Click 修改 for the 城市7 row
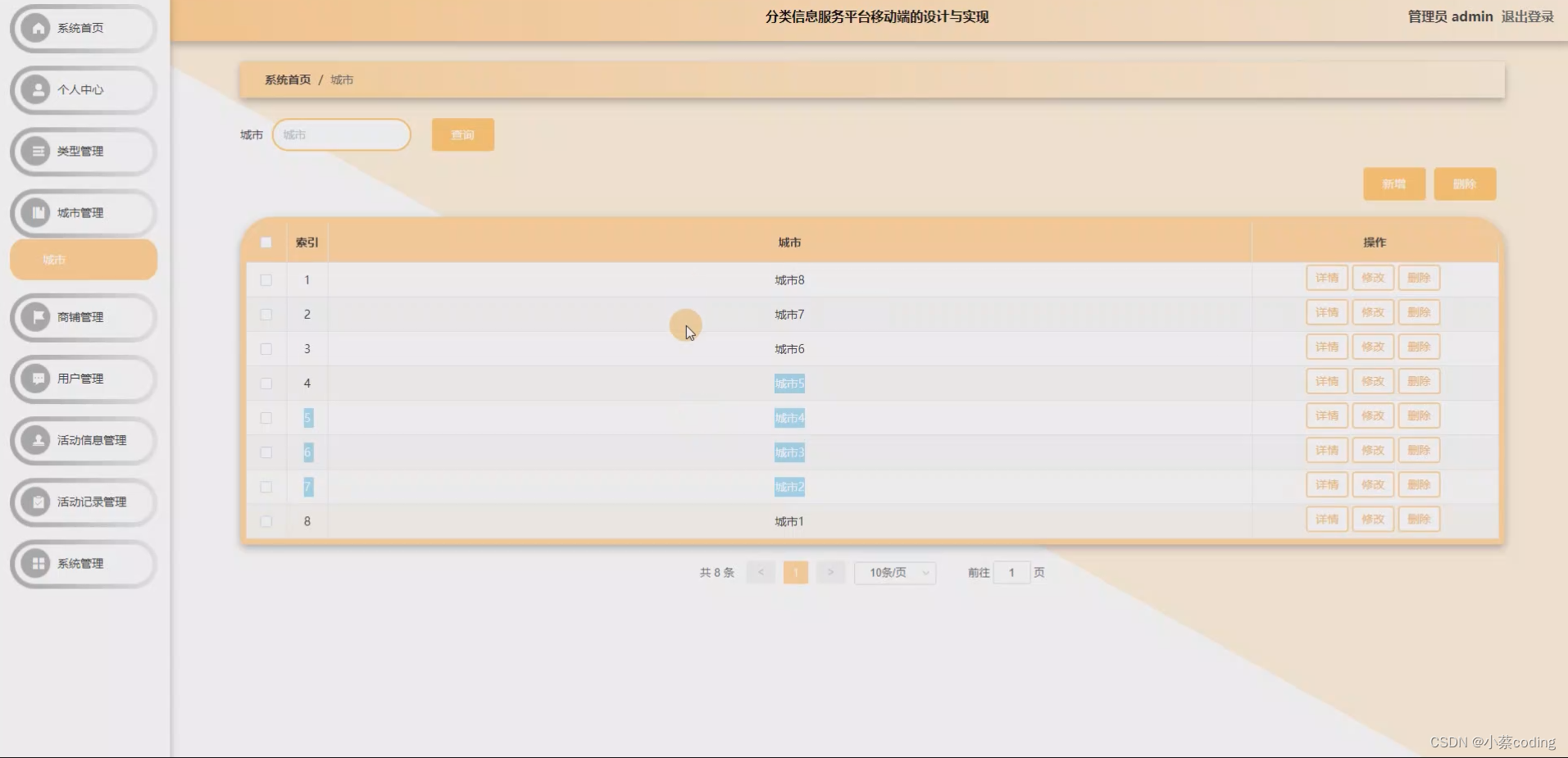The height and width of the screenshot is (758, 1568). (1373, 312)
